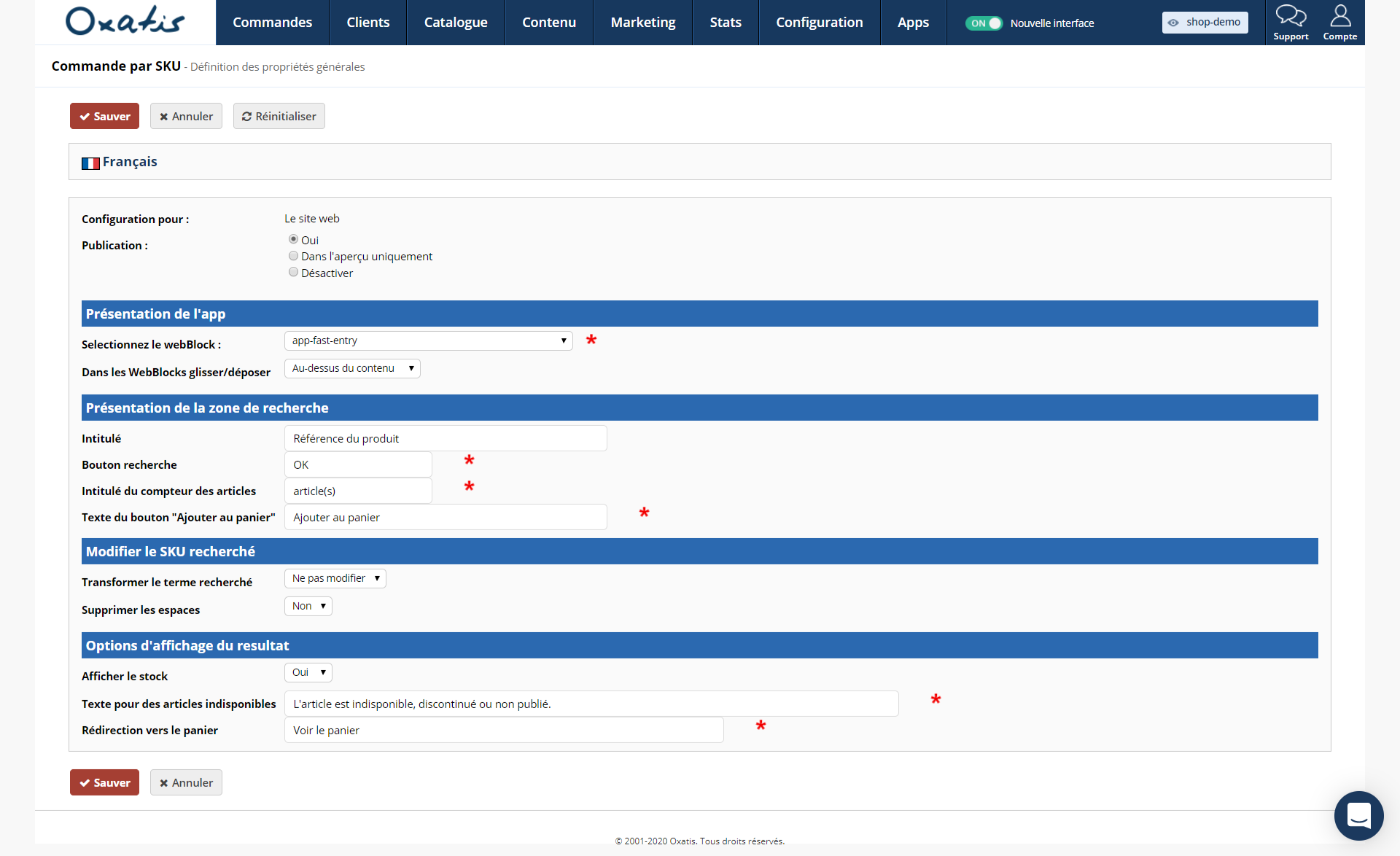
Task: Expand the Au-dessus du contenu dropdown
Action: pyautogui.click(x=352, y=368)
